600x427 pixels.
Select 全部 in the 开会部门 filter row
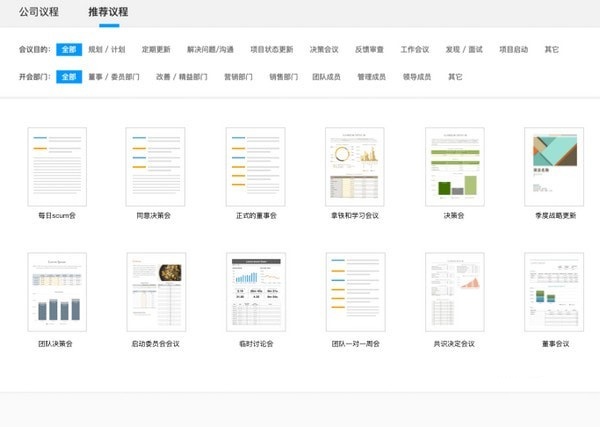69,76
